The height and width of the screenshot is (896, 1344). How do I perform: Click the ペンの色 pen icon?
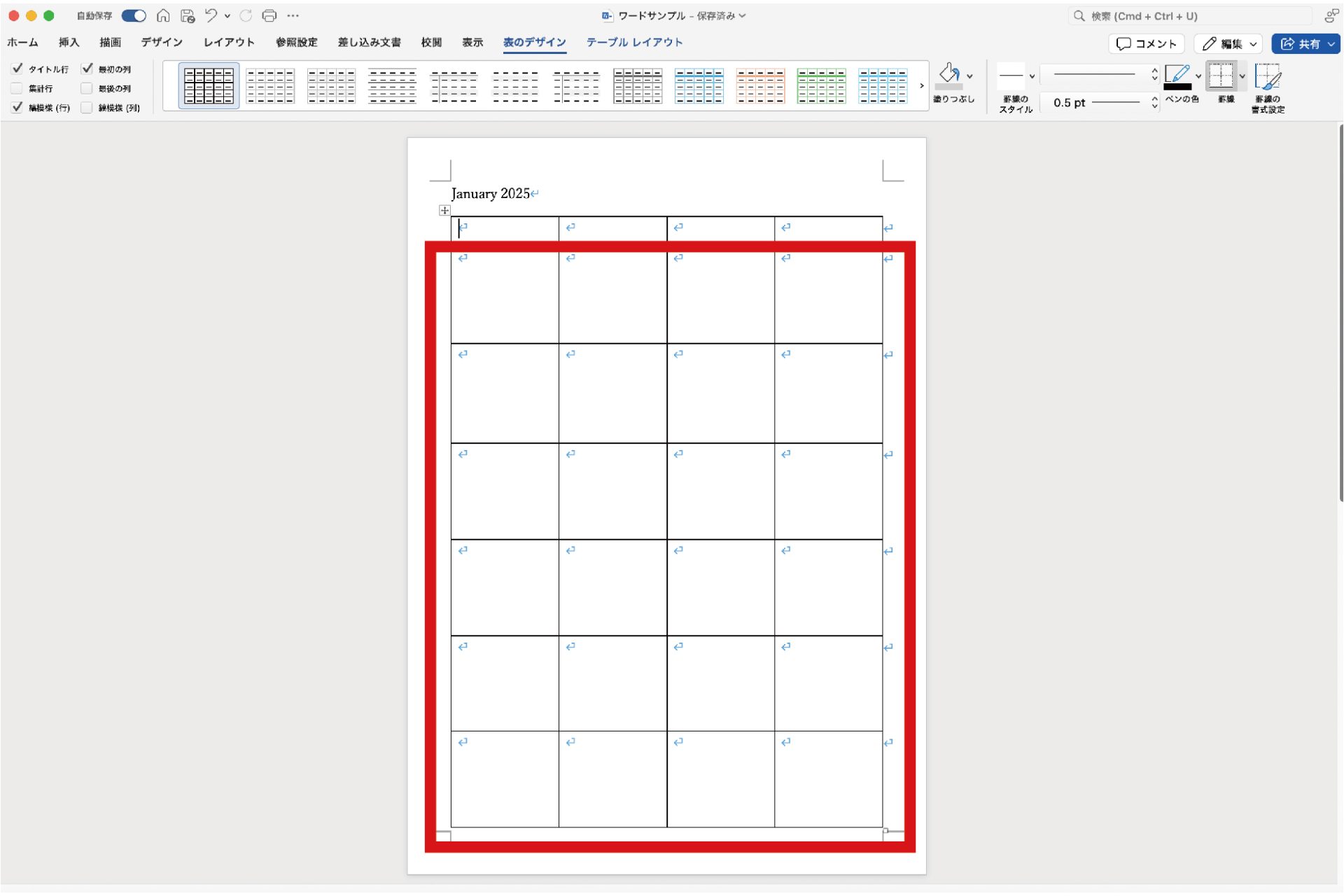point(1177,75)
